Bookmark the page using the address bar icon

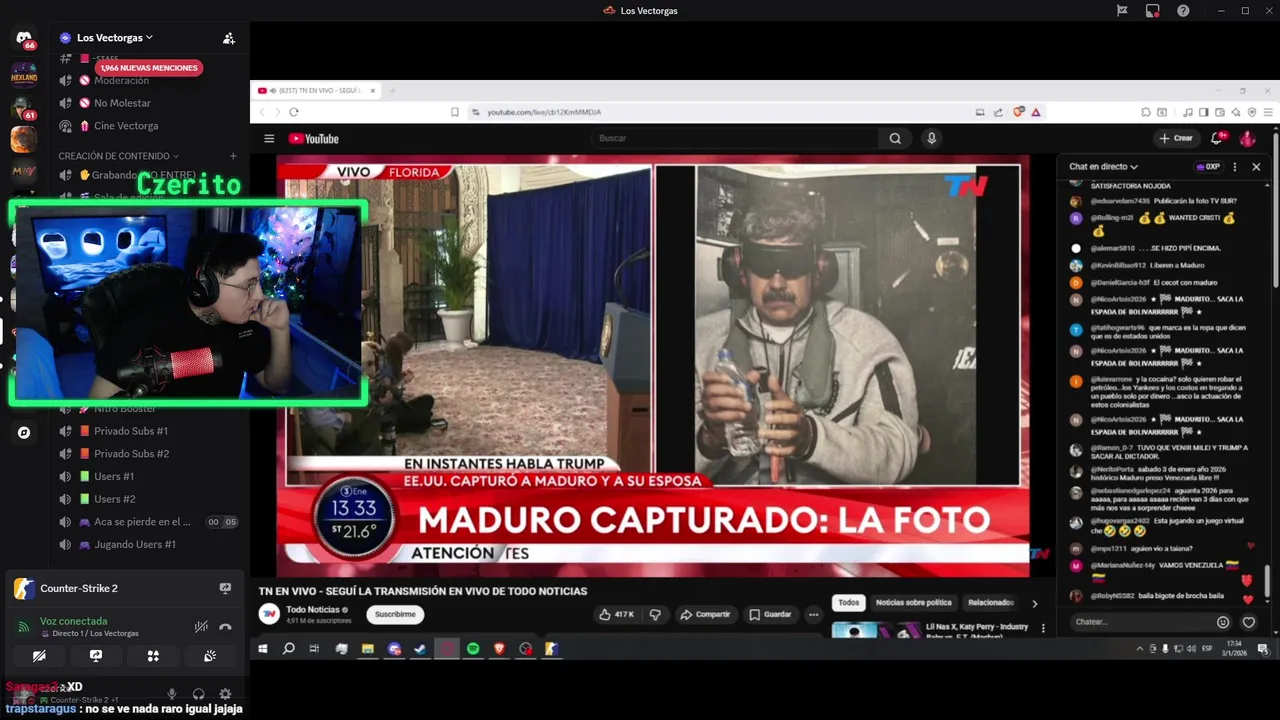pyautogui.click(x=455, y=112)
